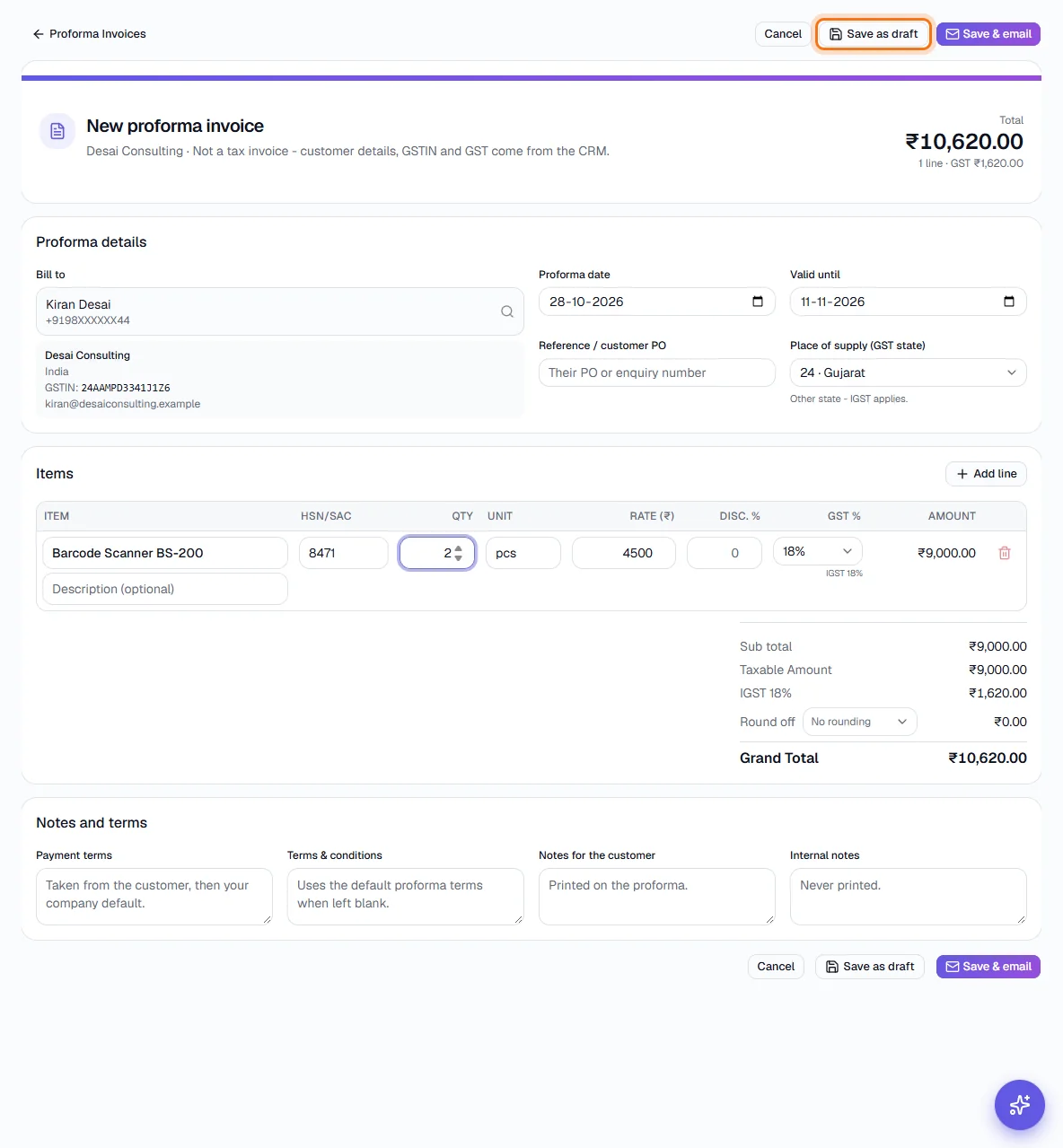Focus the Reference / customer PO field

[657, 372]
